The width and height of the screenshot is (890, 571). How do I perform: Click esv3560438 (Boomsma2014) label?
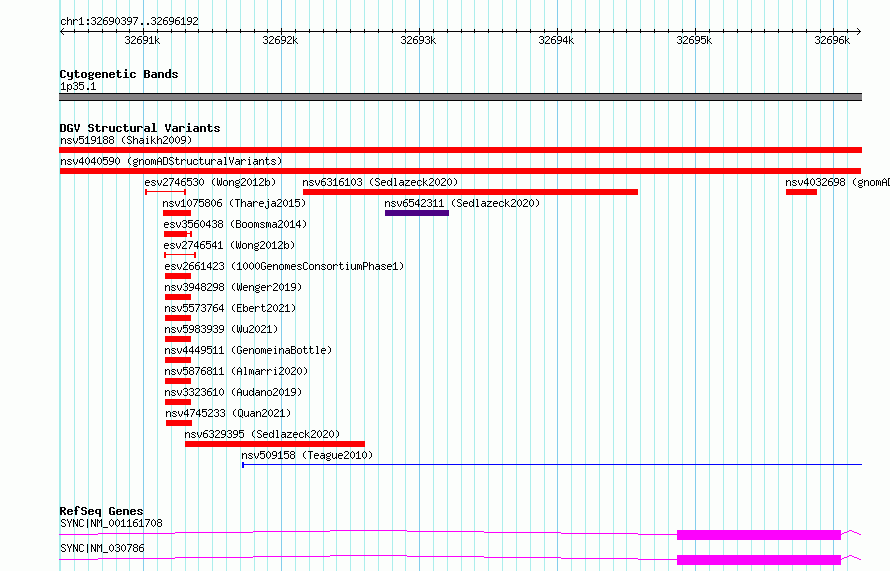[235, 224]
